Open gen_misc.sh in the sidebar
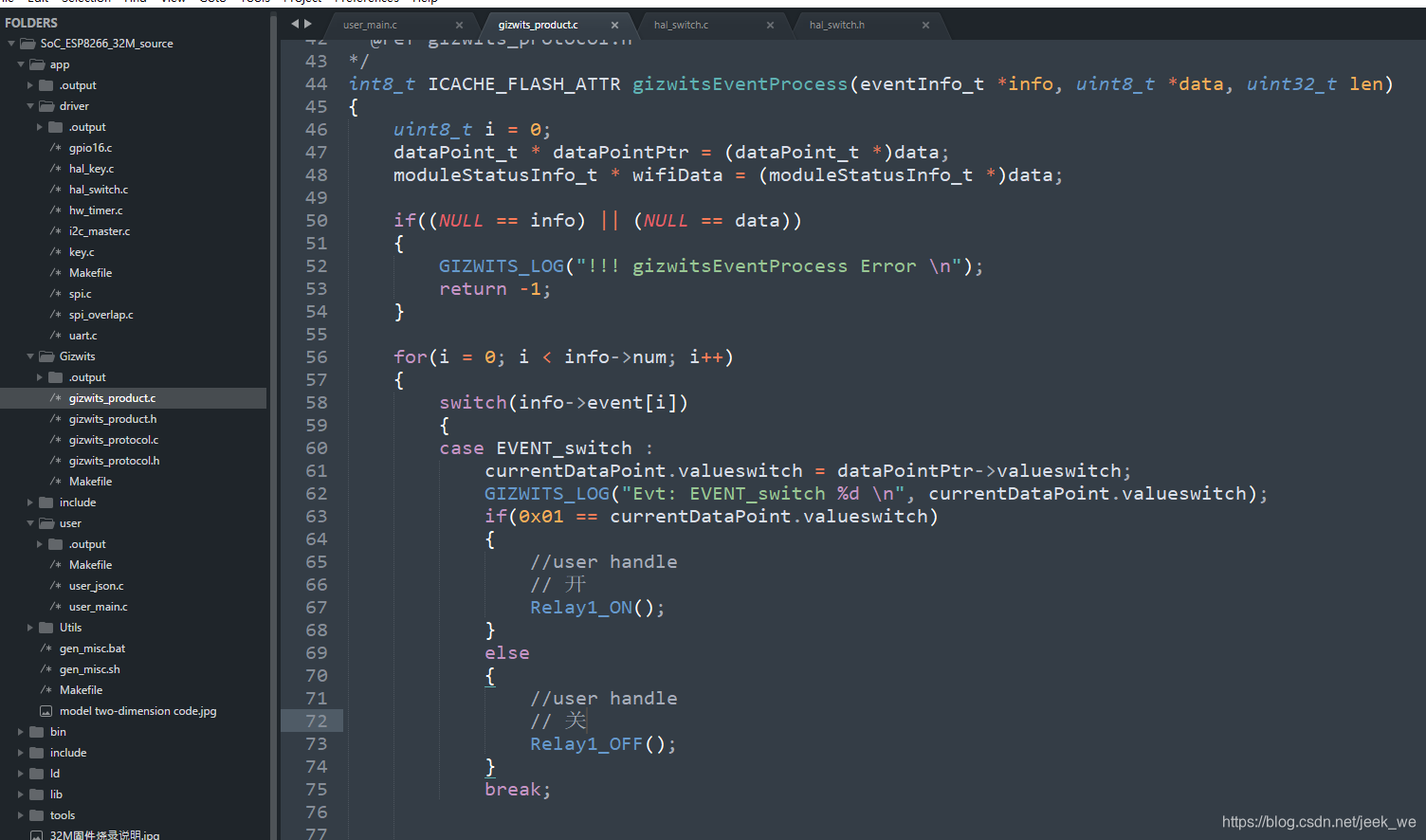 click(x=89, y=669)
